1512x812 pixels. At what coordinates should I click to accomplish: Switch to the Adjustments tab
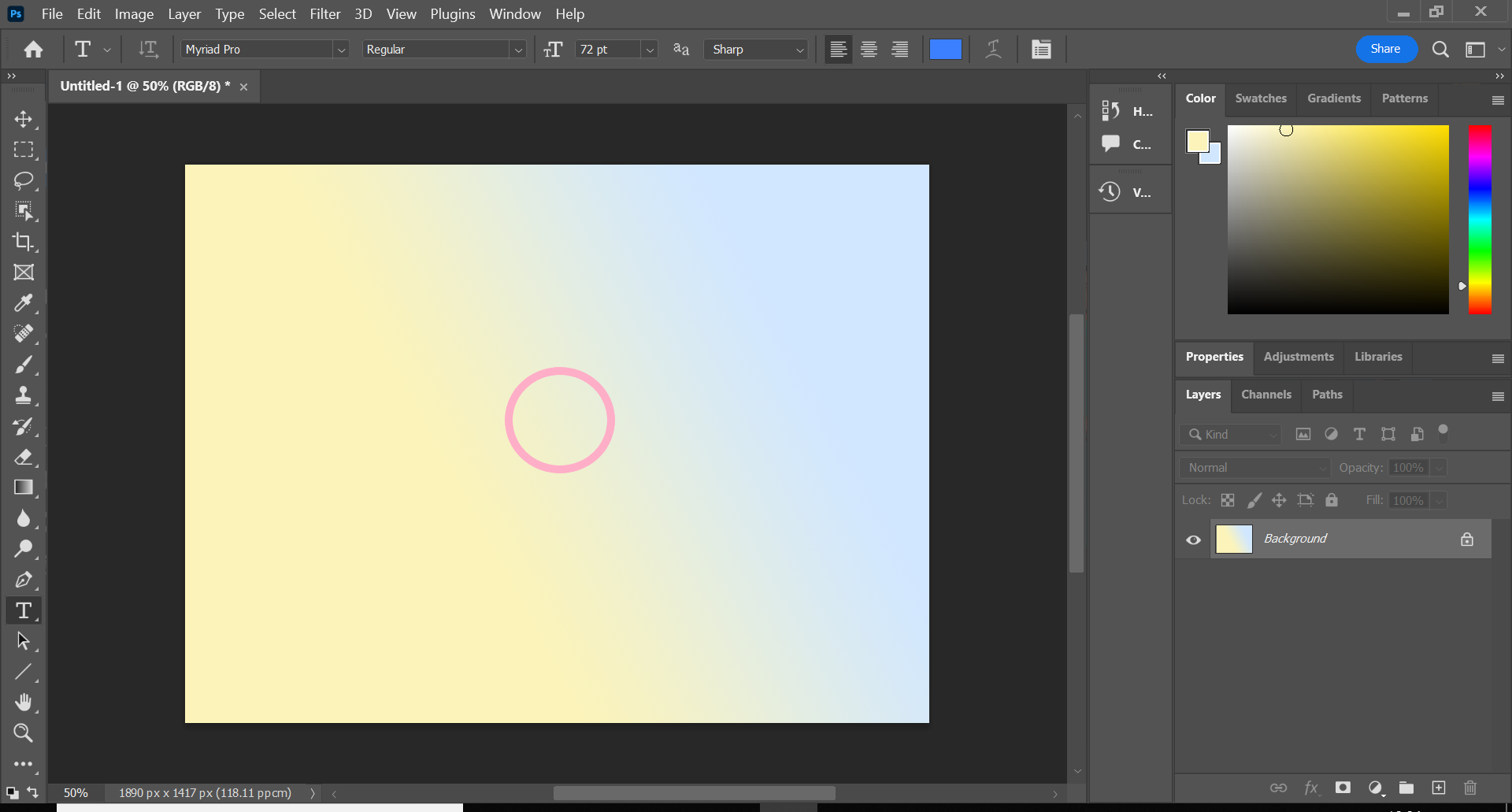point(1299,357)
